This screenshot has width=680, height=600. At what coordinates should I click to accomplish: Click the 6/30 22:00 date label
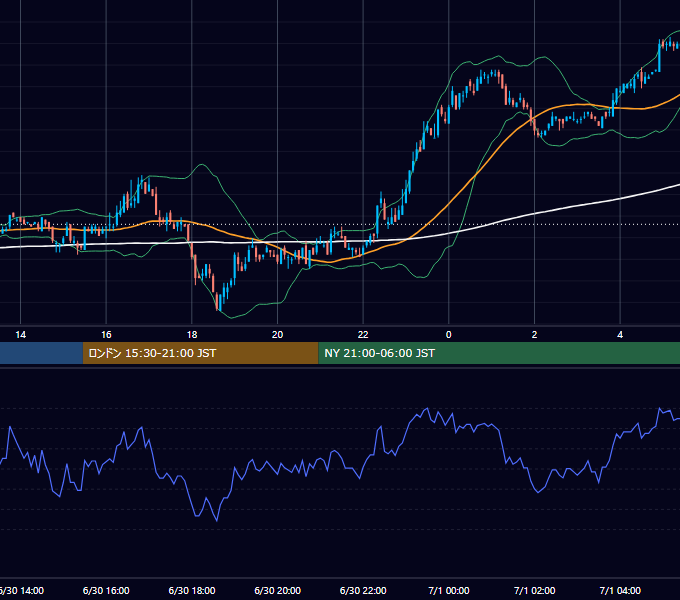[x=363, y=591]
